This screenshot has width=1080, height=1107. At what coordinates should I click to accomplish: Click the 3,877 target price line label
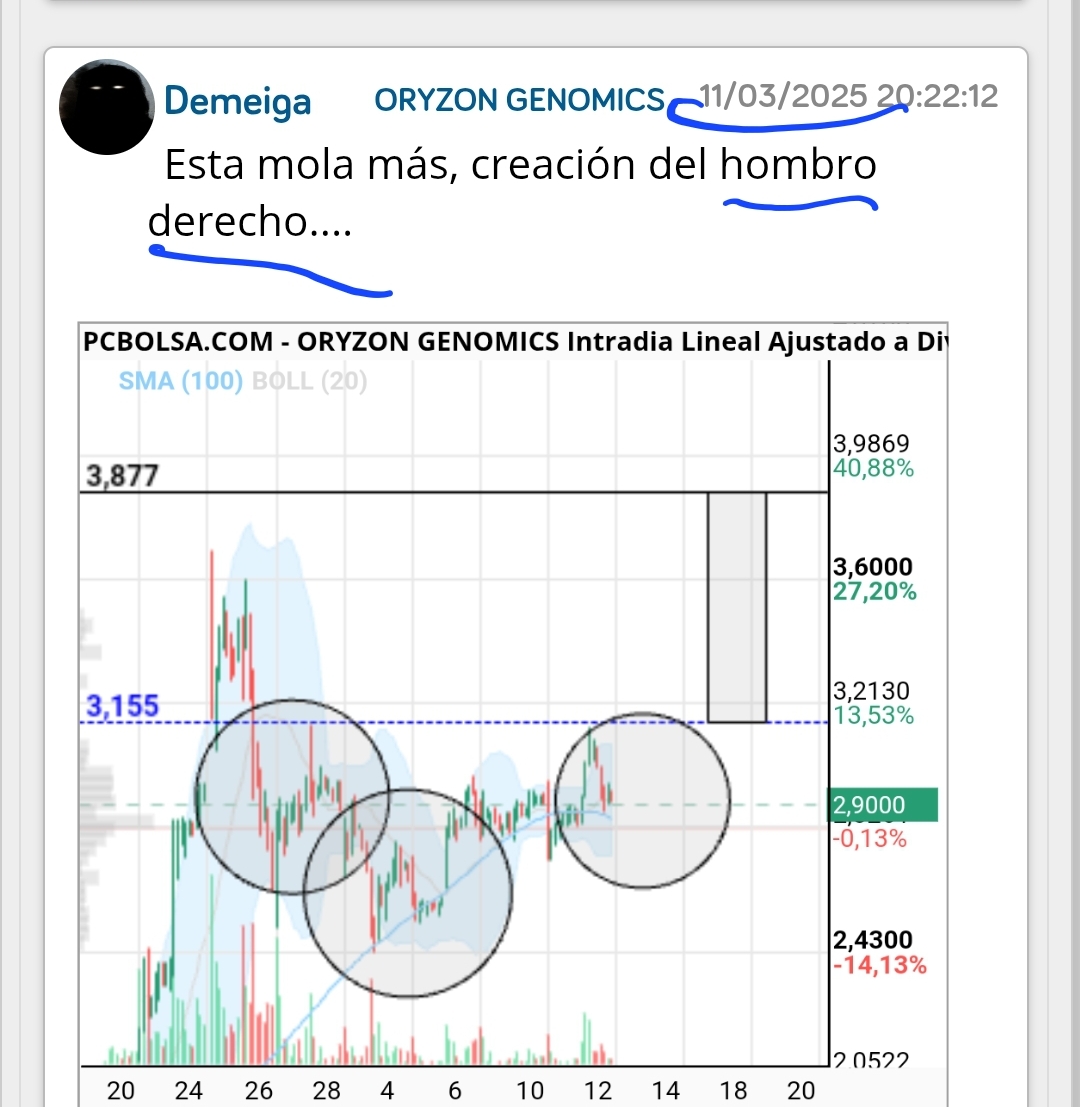pos(122,476)
